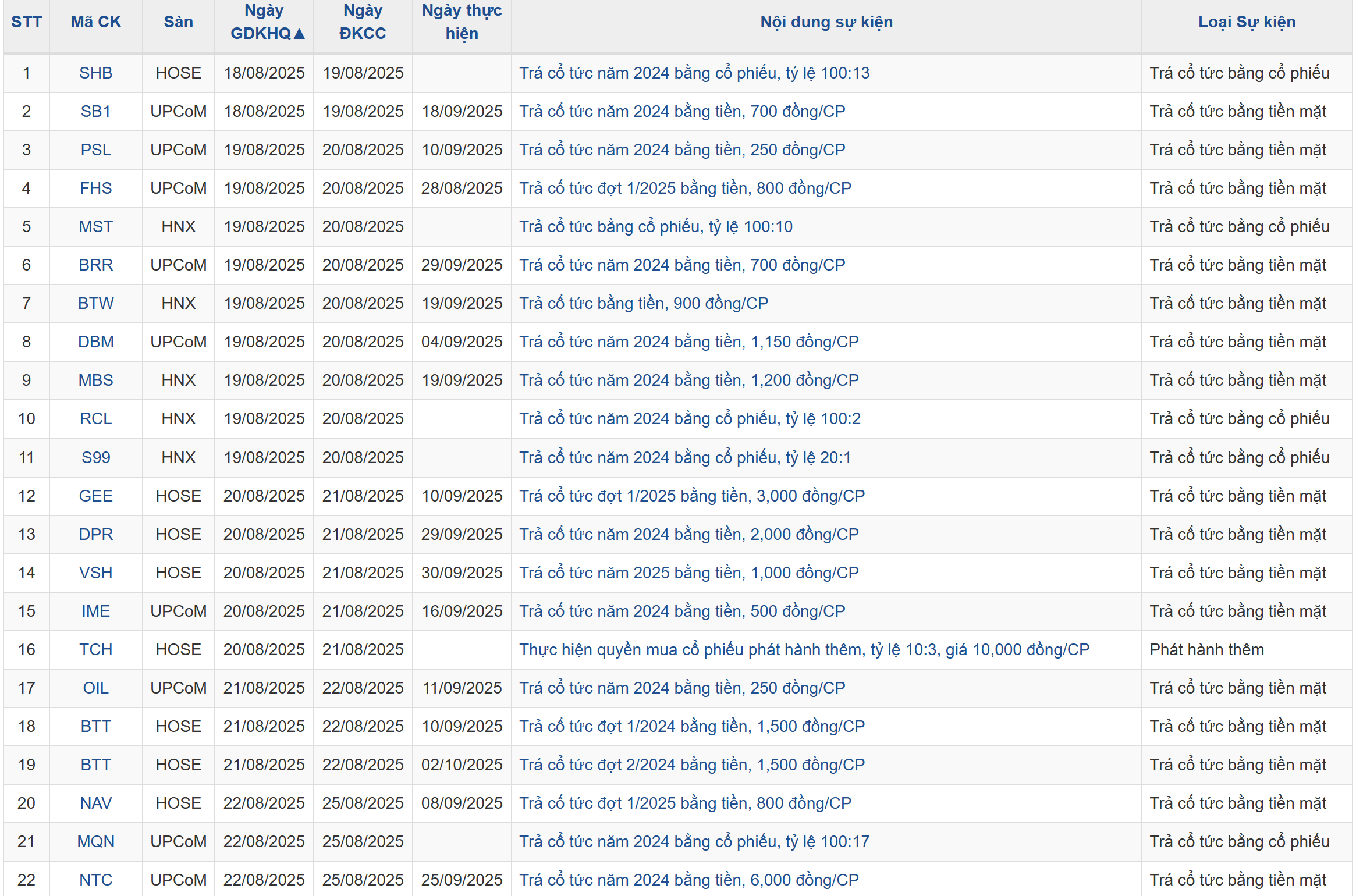Select BRR row's 29/09/2025 date cell

click(462, 265)
